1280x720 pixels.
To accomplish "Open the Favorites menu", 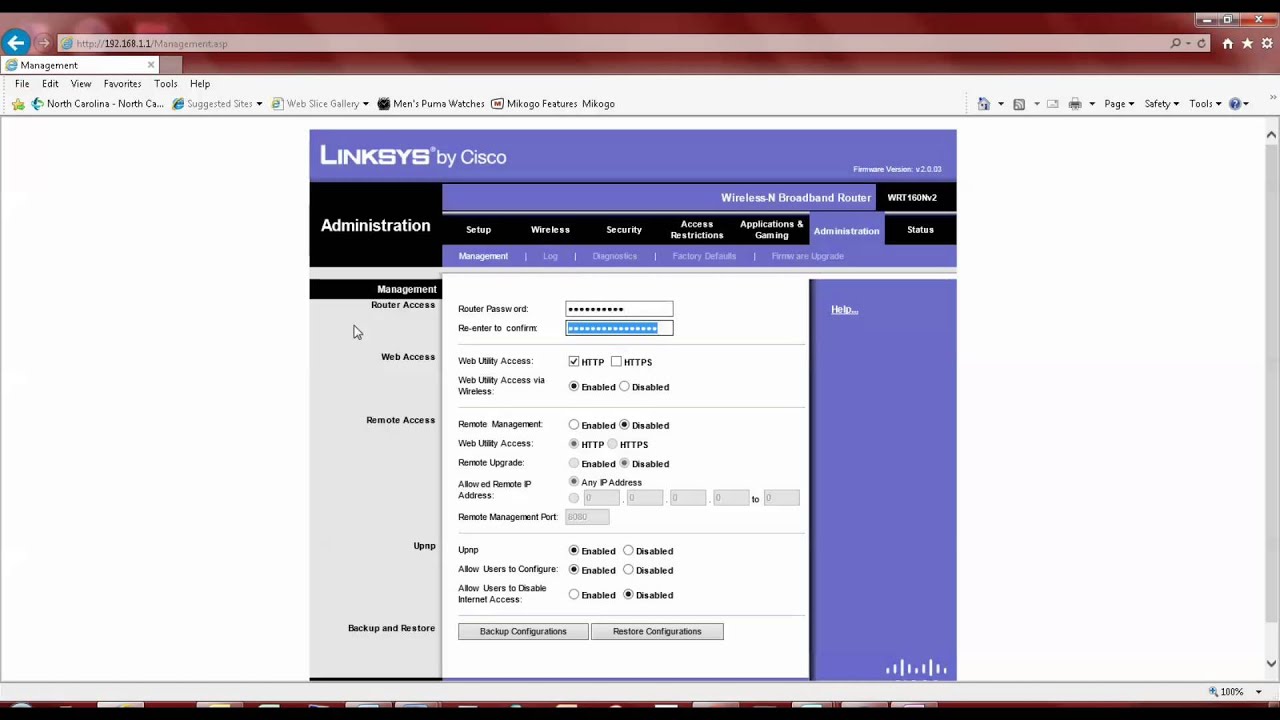I will (122, 84).
